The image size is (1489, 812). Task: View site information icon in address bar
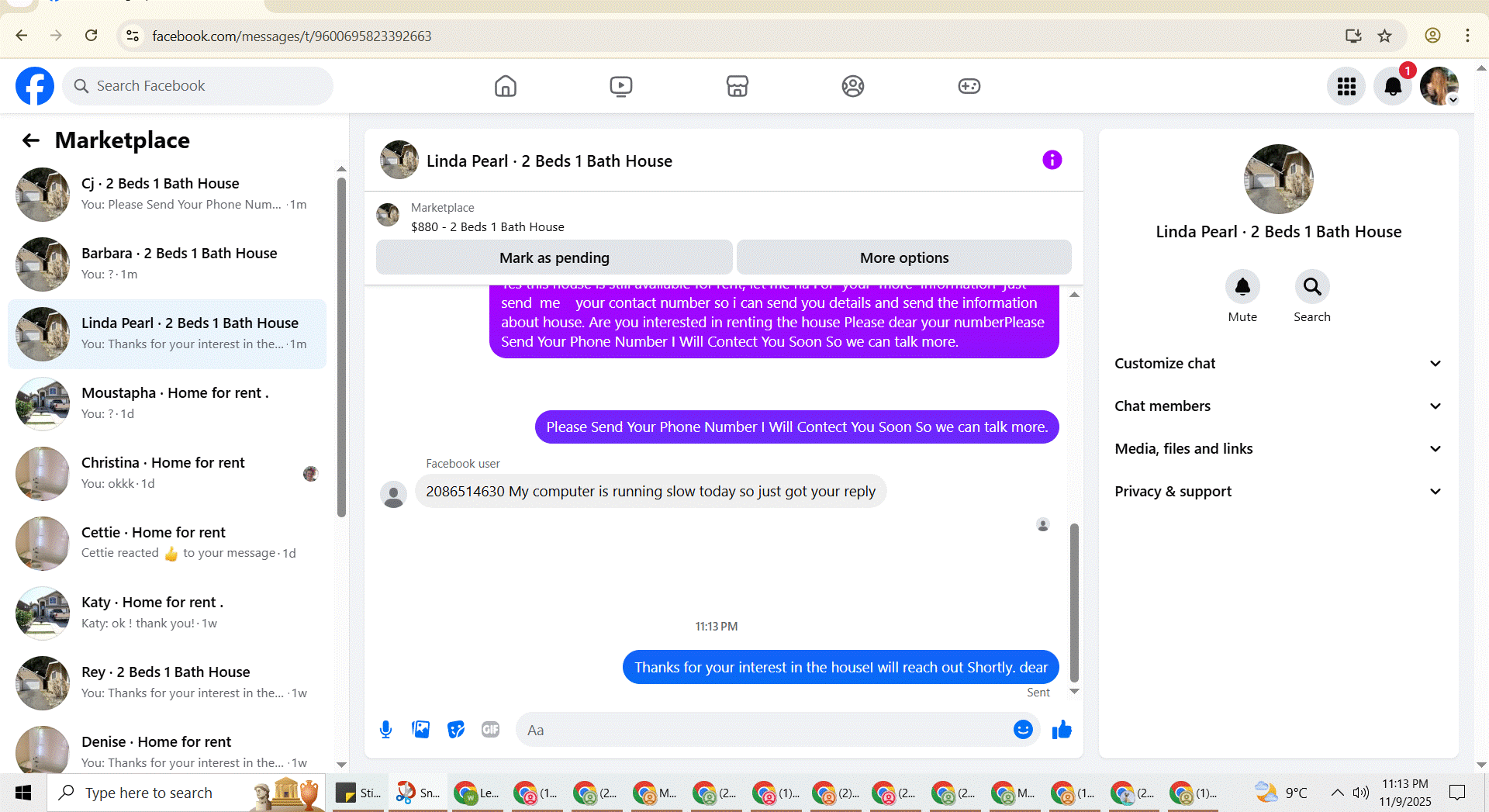click(133, 36)
